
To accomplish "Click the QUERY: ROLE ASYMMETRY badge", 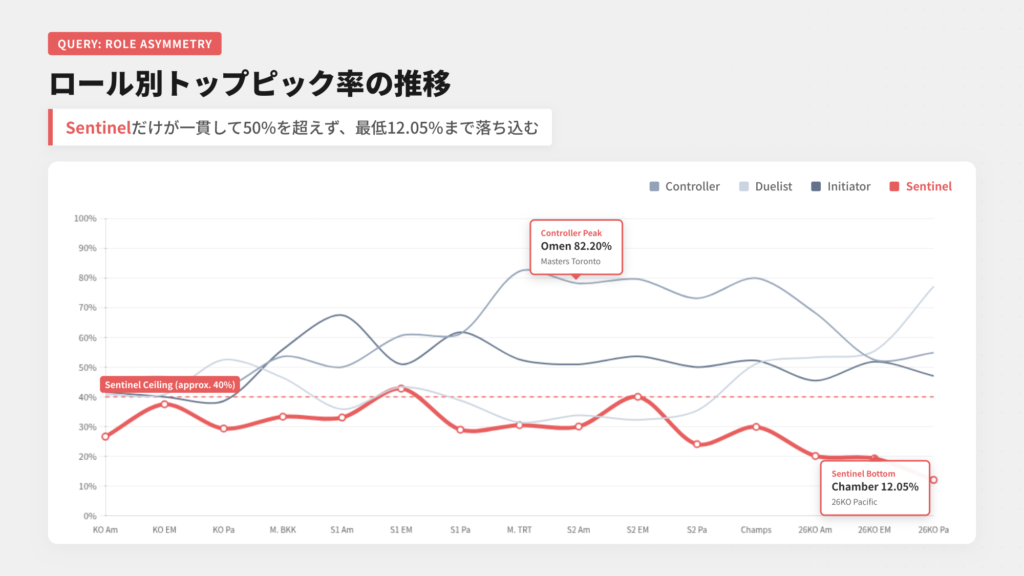I will point(135,43).
